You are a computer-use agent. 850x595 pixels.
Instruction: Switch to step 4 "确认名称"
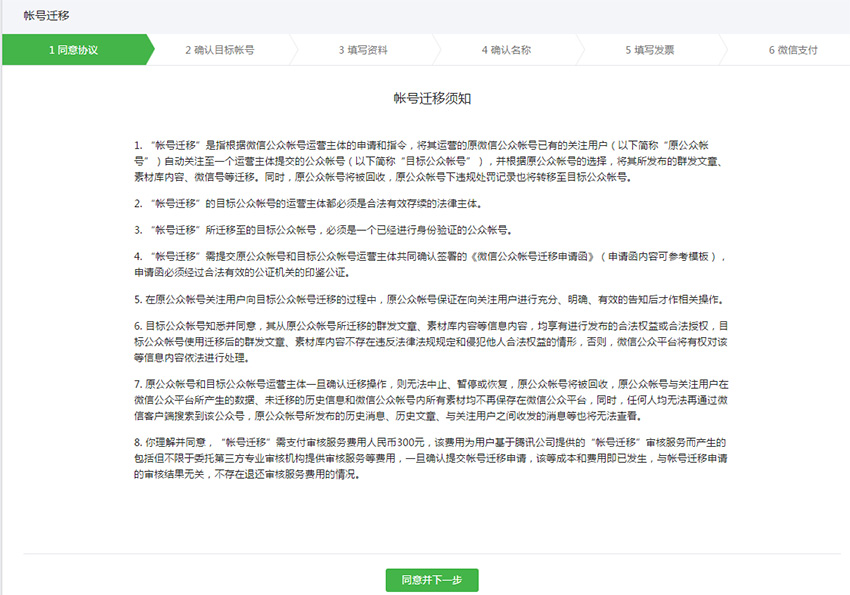(x=505, y=49)
